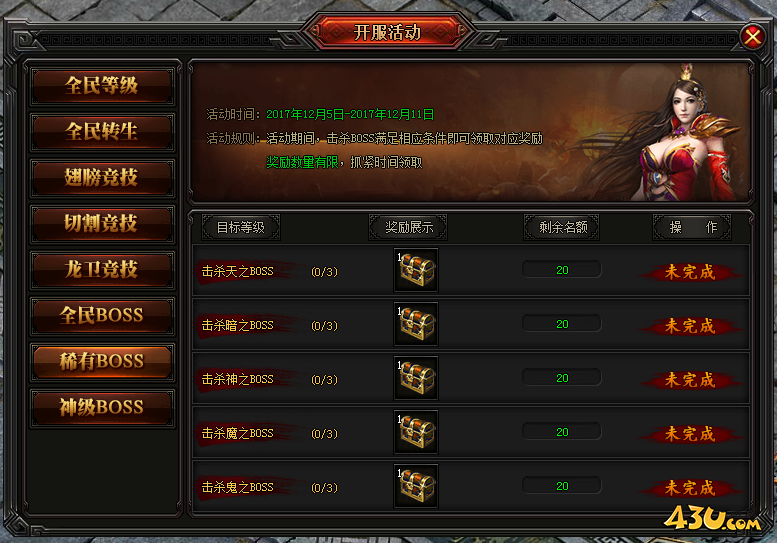Open the 全民等级 tab
777x543 pixels.
[x=102, y=86]
